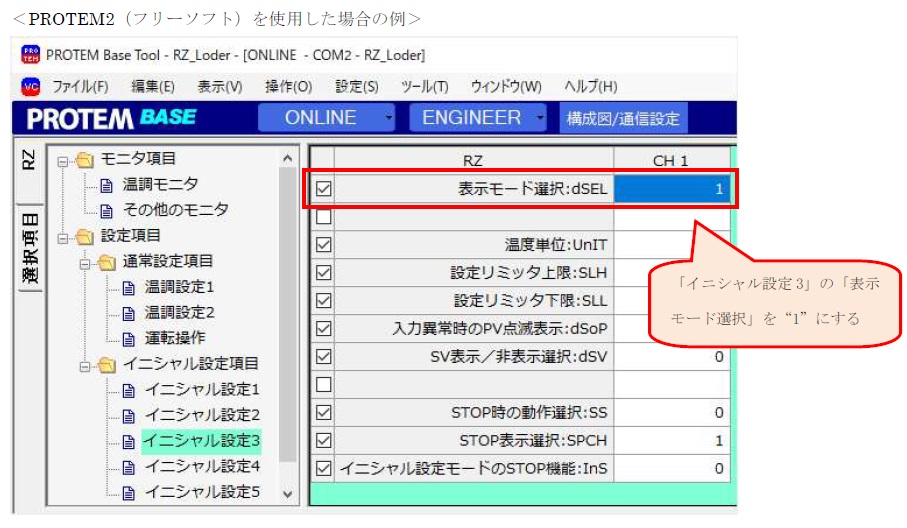The width and height of the screenshot is (907, 528).
Task: Uncheck the 設定リミッタ下限:SLL checkbox
Action: (323, 301)
